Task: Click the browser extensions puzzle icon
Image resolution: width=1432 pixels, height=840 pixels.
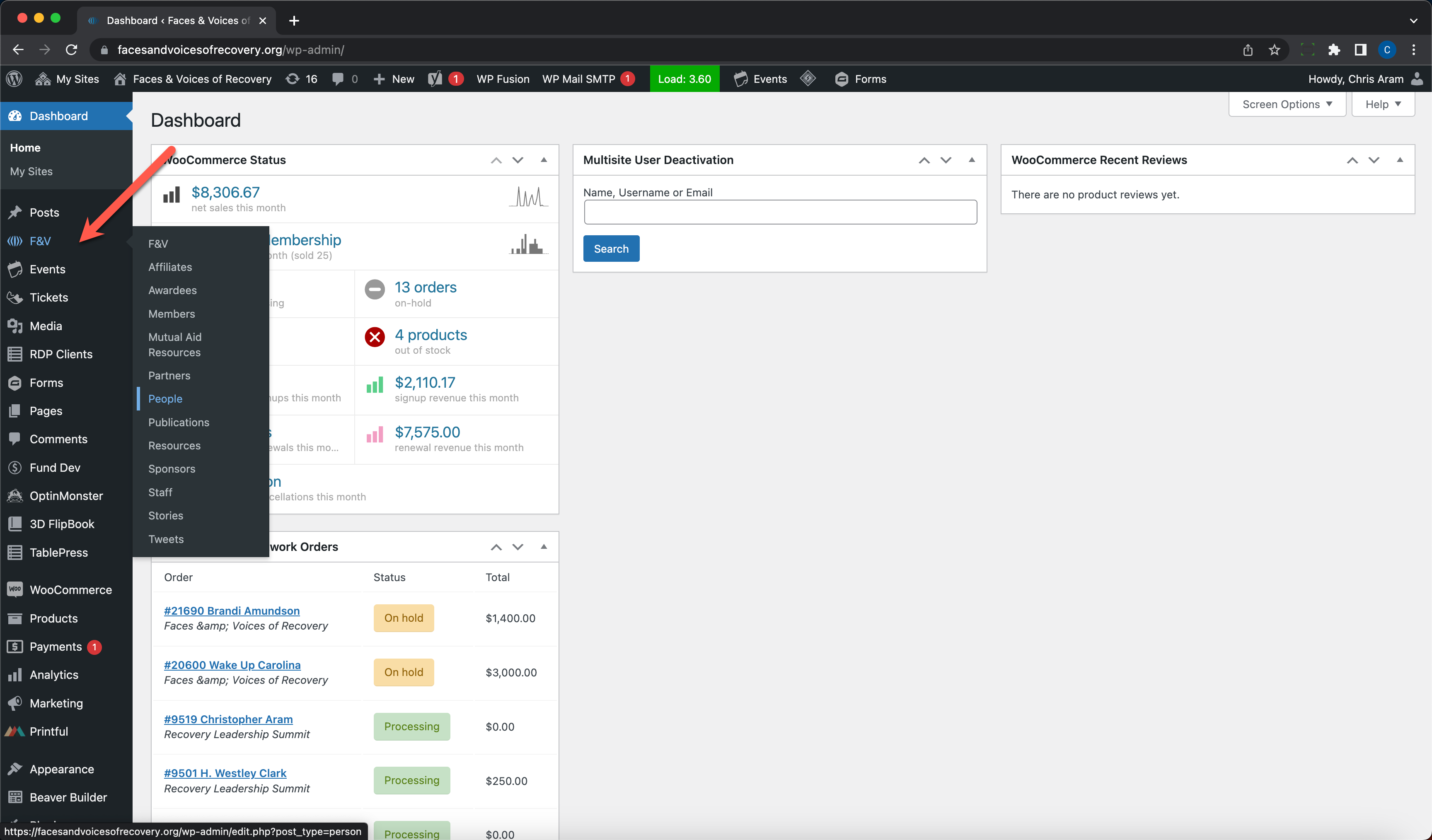Action: pos(1334,50)
